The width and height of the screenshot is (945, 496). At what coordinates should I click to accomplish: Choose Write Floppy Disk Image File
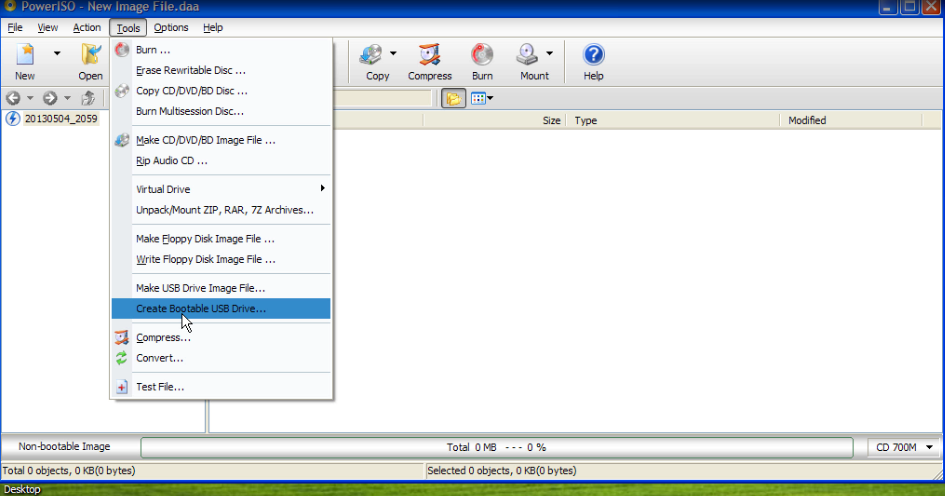coord(221,260)
